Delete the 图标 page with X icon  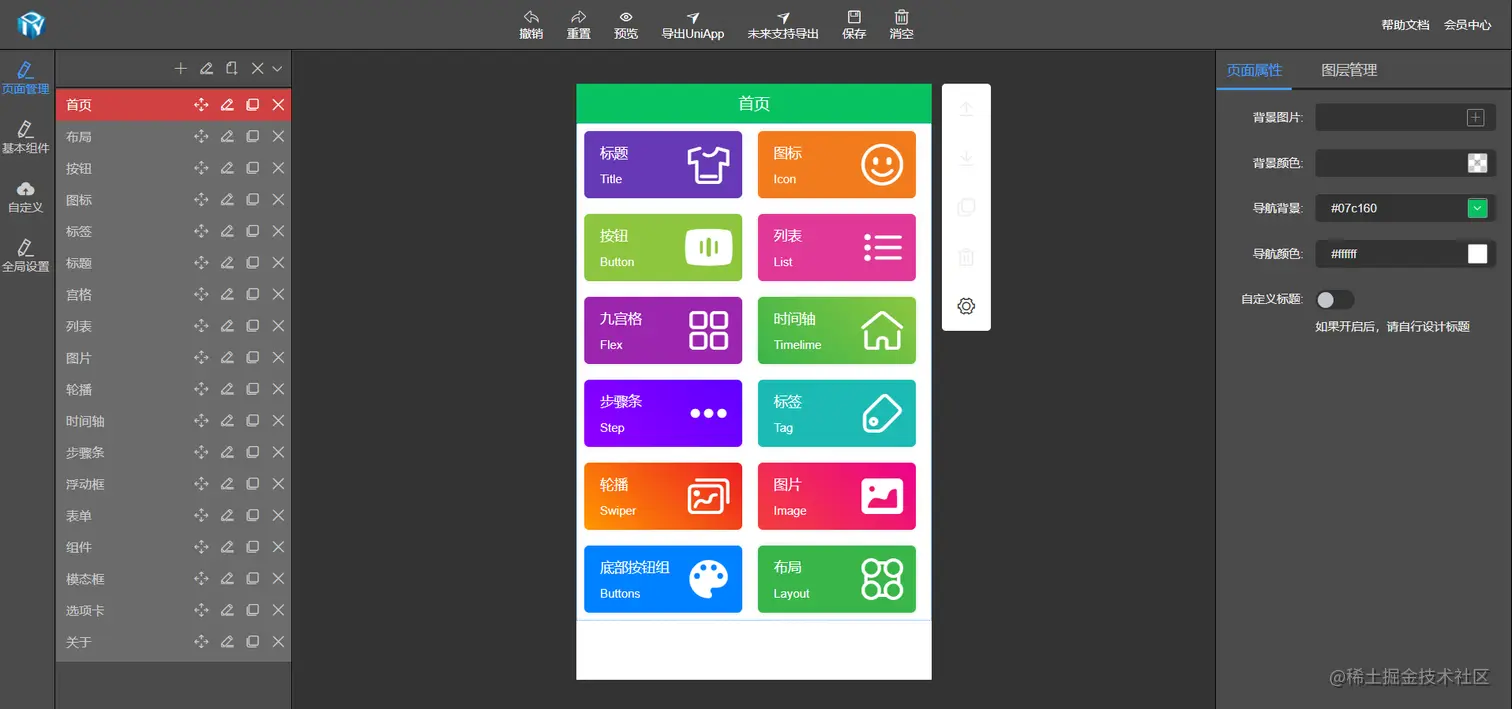[279, 200]
